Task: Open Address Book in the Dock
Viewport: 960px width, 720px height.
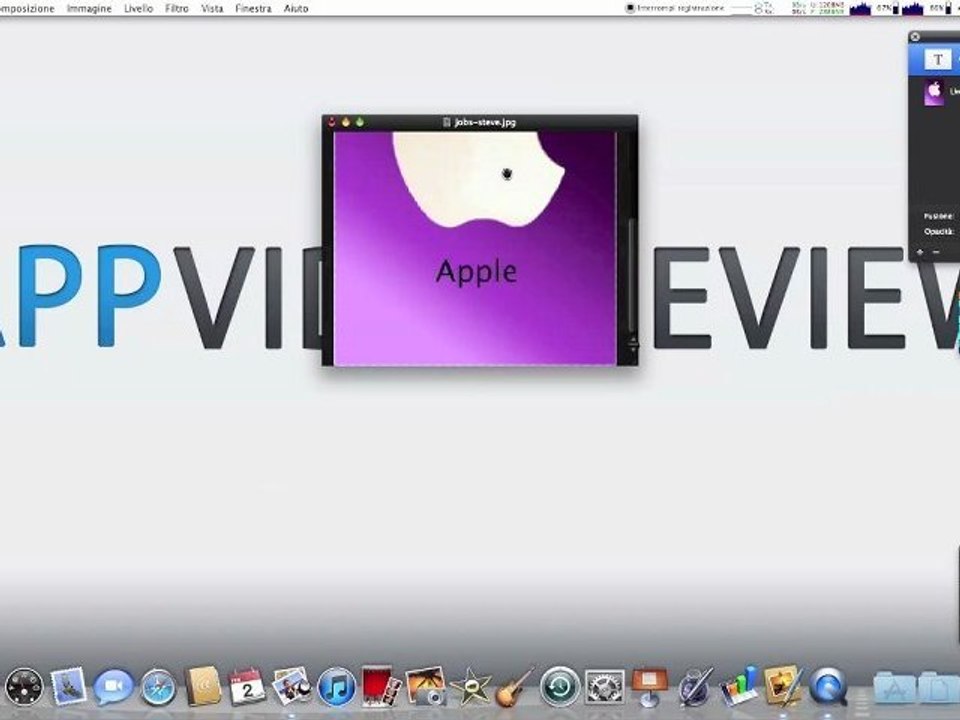Action: (203, 686)
